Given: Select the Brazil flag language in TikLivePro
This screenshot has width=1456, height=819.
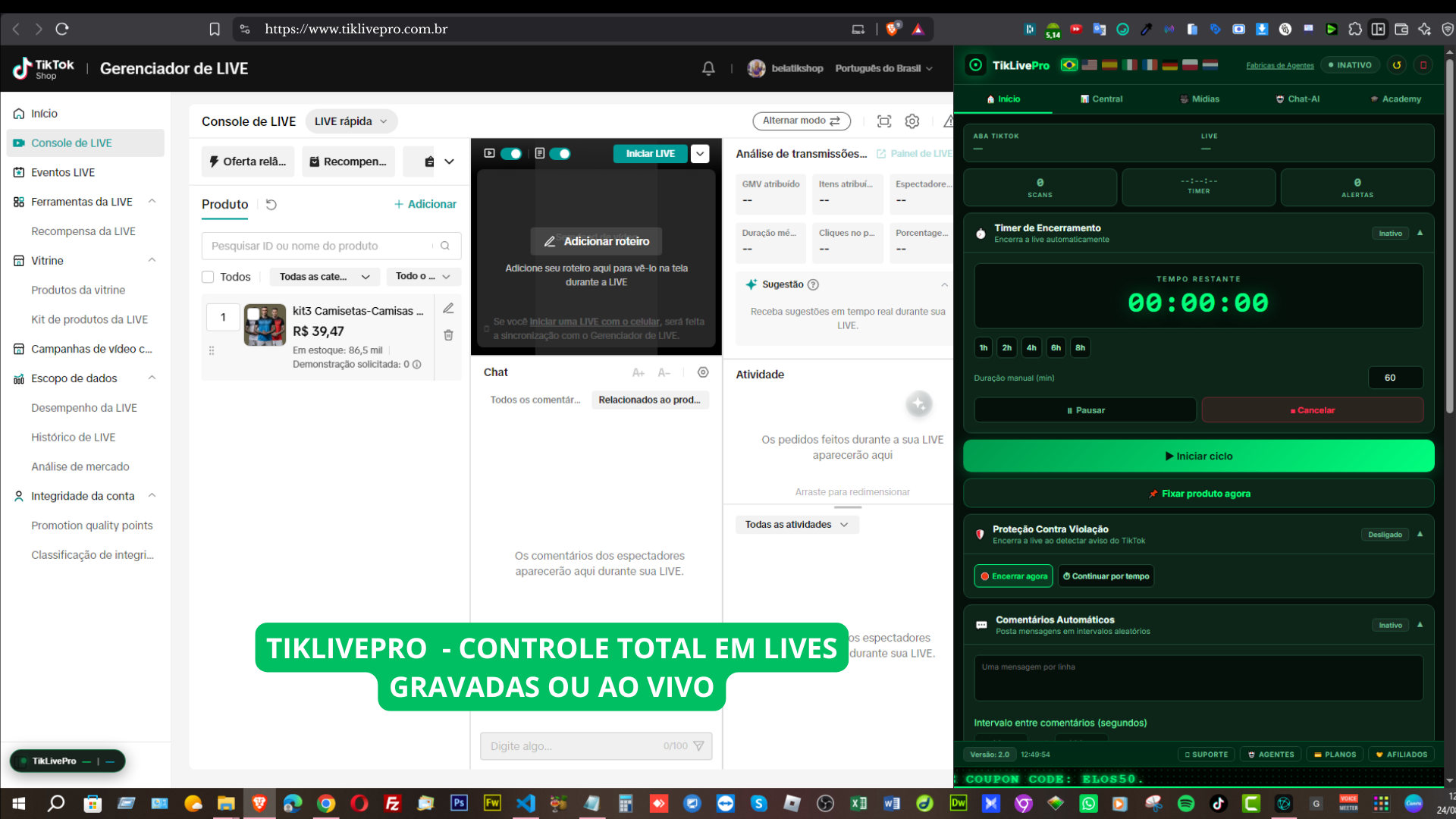Looking at the screenshot, I should click(x=1069, y=65).
